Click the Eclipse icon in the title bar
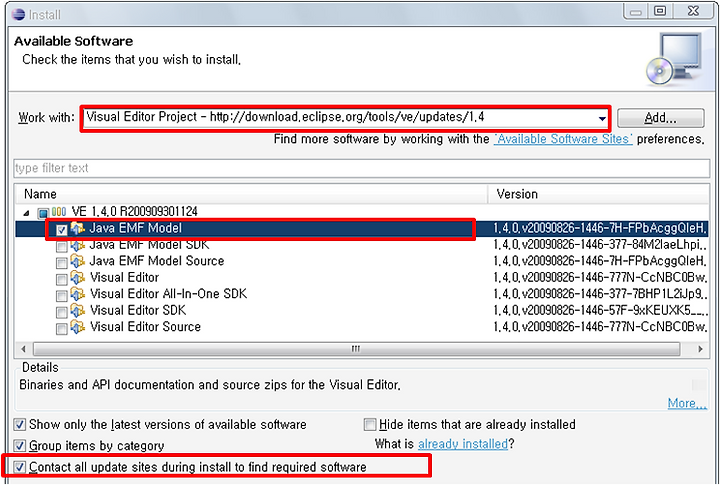The height and width of the screenshot is (485, 720). pyautogui.click(x=18, y=14)
